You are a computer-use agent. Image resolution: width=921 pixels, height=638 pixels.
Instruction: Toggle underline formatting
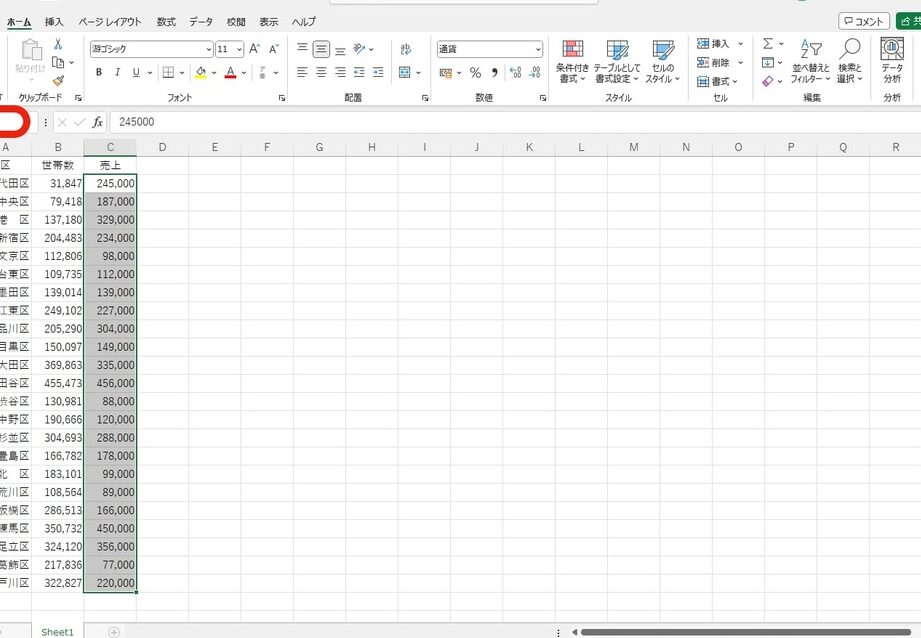(x=136, y=72)
